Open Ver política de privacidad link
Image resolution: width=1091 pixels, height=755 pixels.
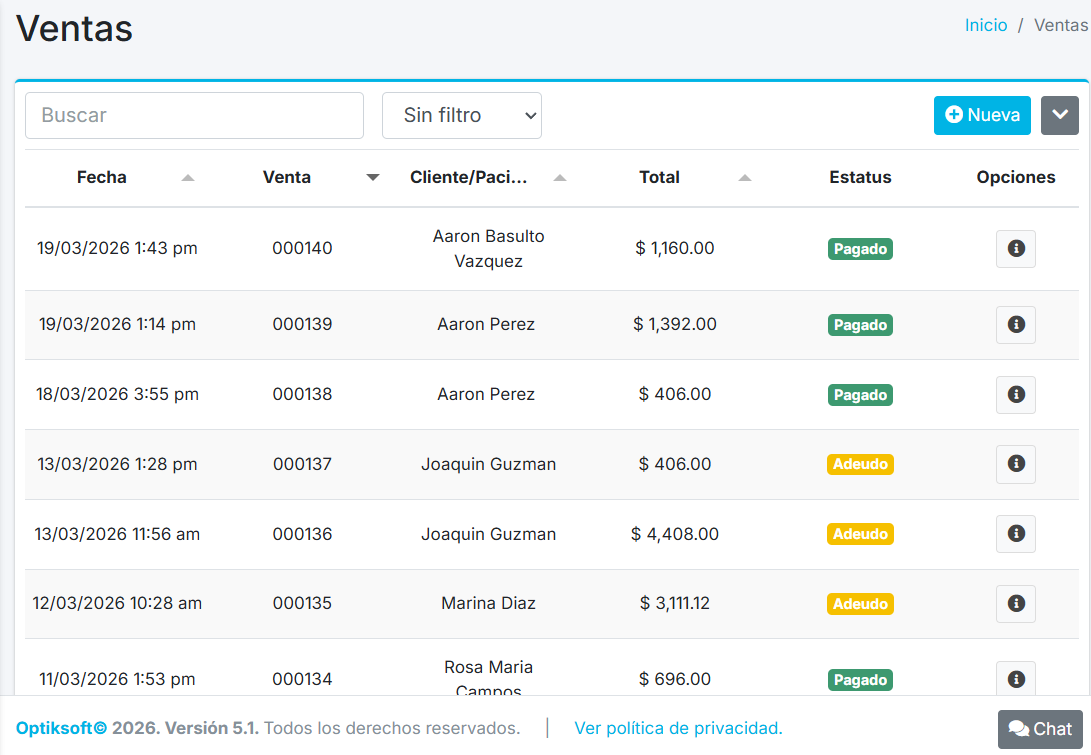(678, 728)
